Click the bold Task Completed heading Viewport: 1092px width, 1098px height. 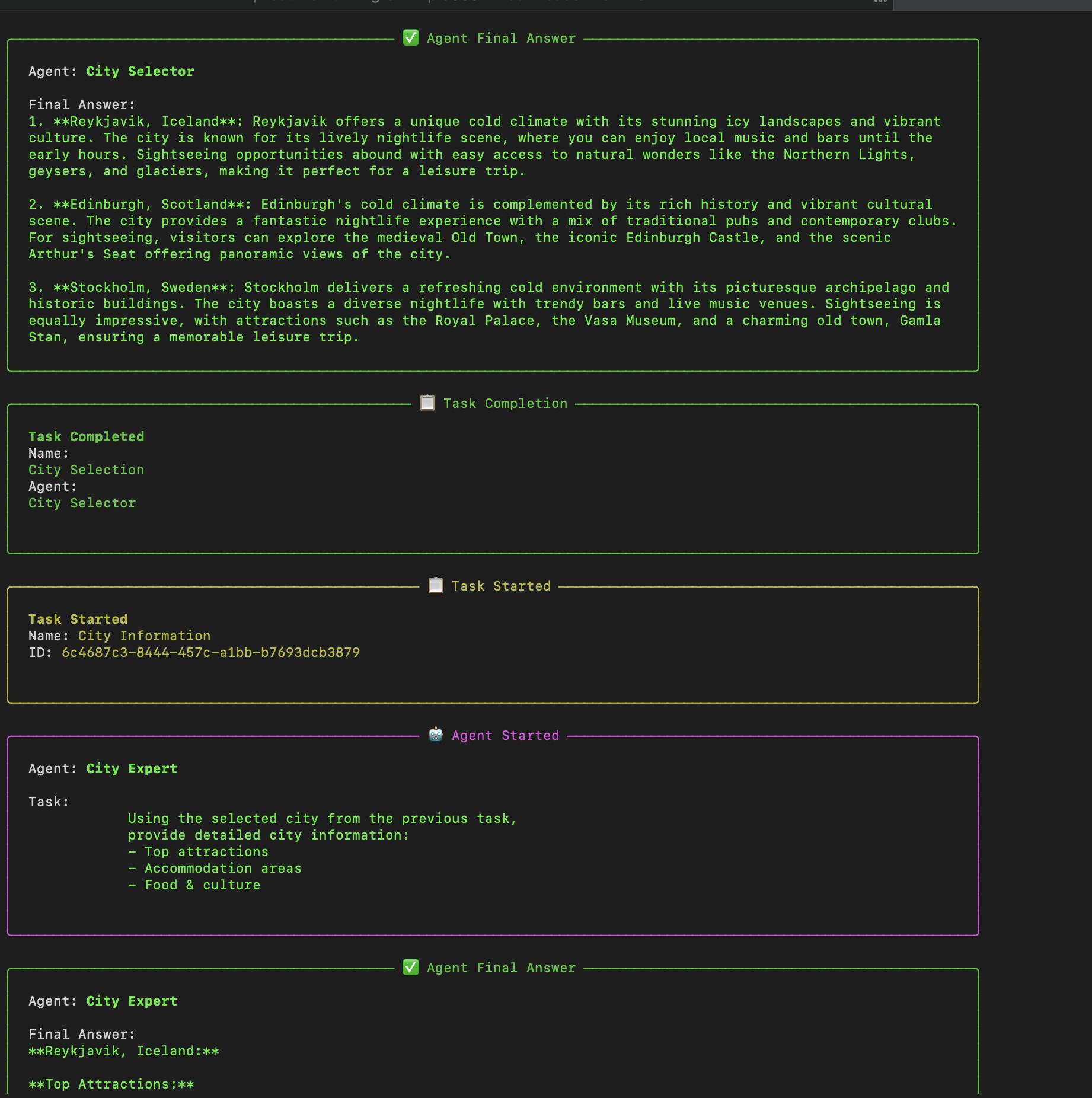[87, 436]
